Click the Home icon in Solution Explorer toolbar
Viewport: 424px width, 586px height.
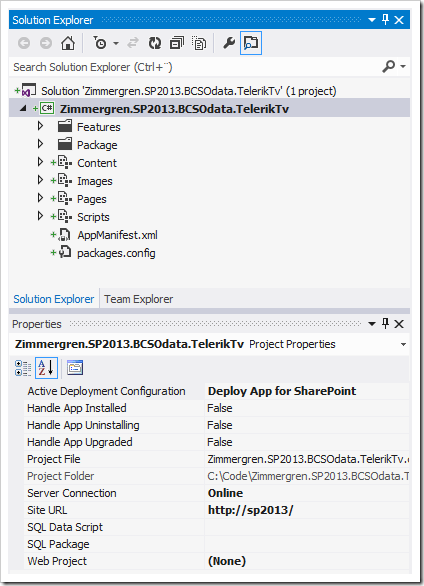point(68,43)
